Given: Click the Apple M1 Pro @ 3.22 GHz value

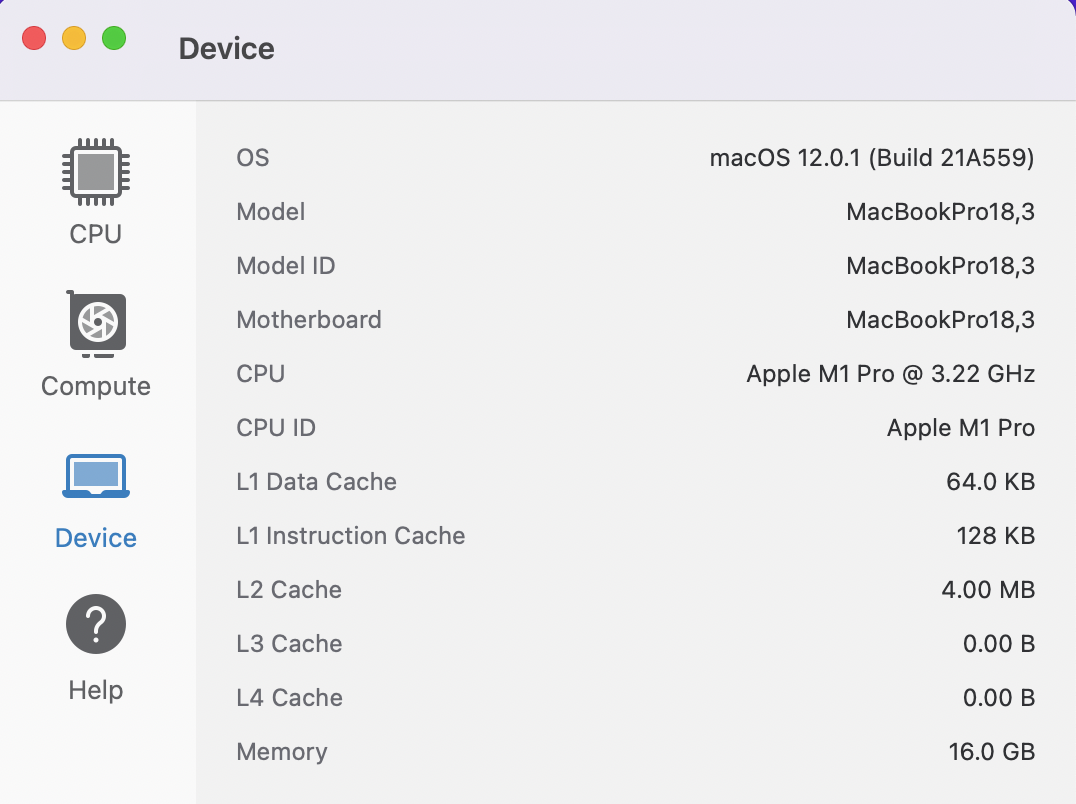Looking at the screenshot, I should (890, 374).
